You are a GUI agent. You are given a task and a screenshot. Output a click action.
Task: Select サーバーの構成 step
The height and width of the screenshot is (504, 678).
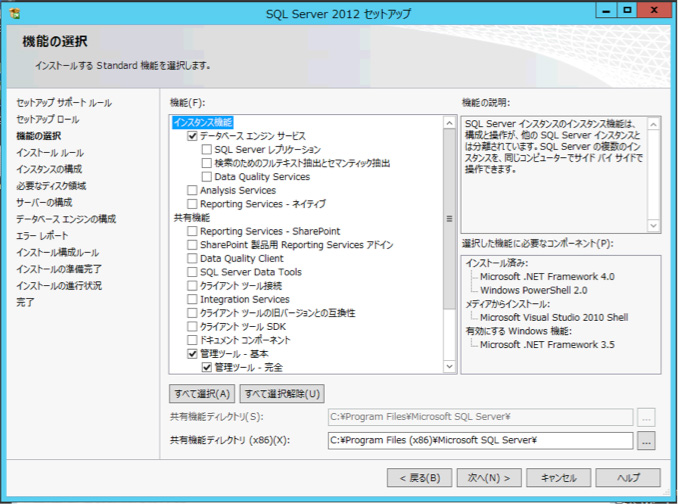click(x=45, y=202)
